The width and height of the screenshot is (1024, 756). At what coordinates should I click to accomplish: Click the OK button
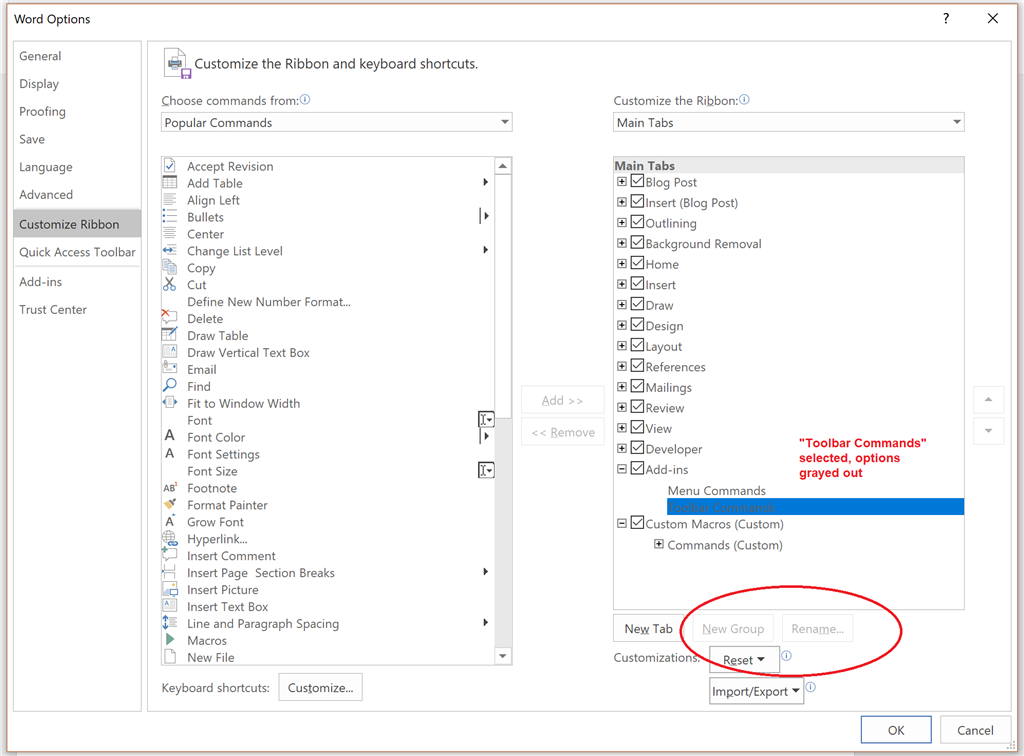coord(896,730)
